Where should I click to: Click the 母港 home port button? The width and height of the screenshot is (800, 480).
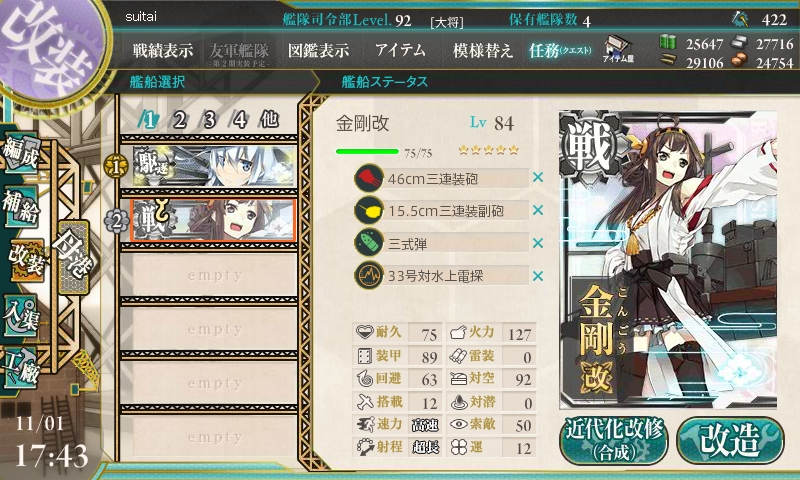pos(73,257)
